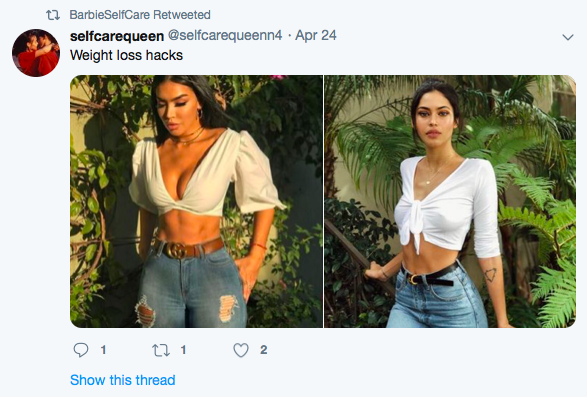Click the retweet indicator icon above the tweet
The height and width of the screenshot is (397, 587).
53,15
